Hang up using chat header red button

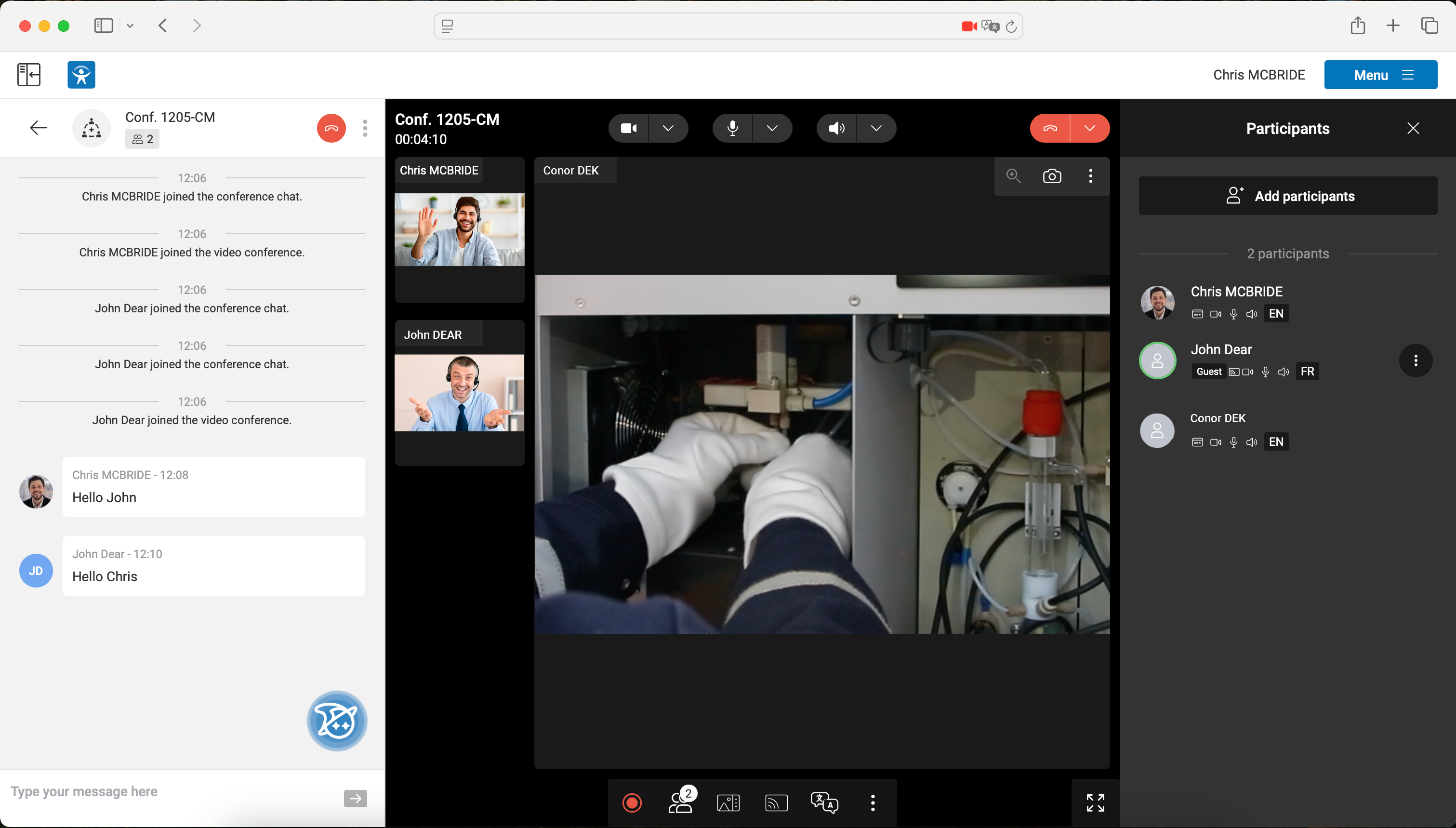point(331,129)
